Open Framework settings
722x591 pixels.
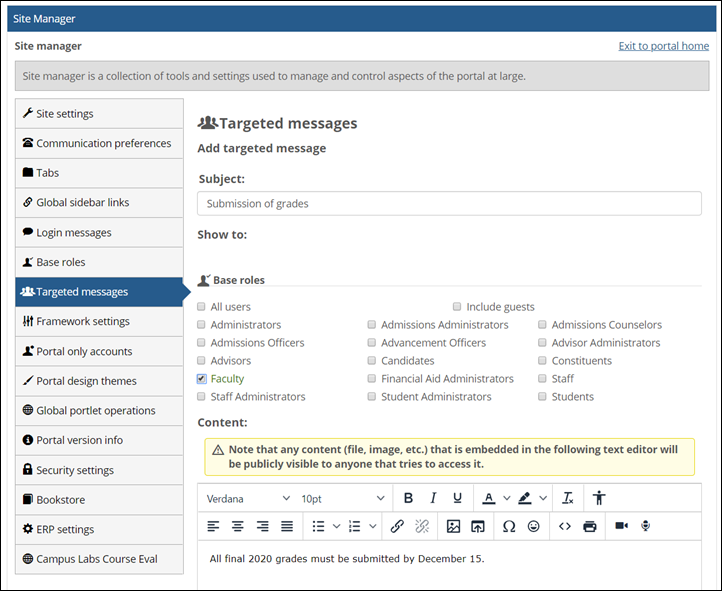click(99, 321)
